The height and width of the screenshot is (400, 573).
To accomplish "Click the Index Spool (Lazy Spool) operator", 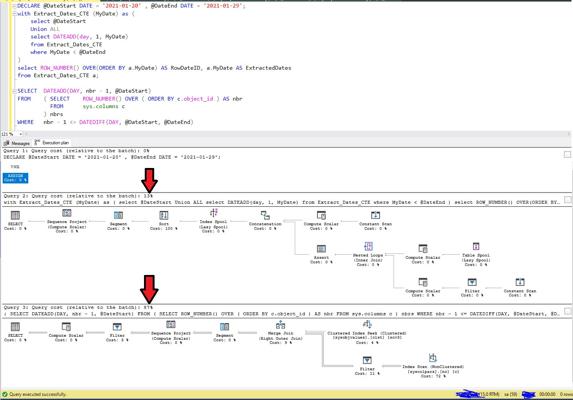I will click(213, 221).
